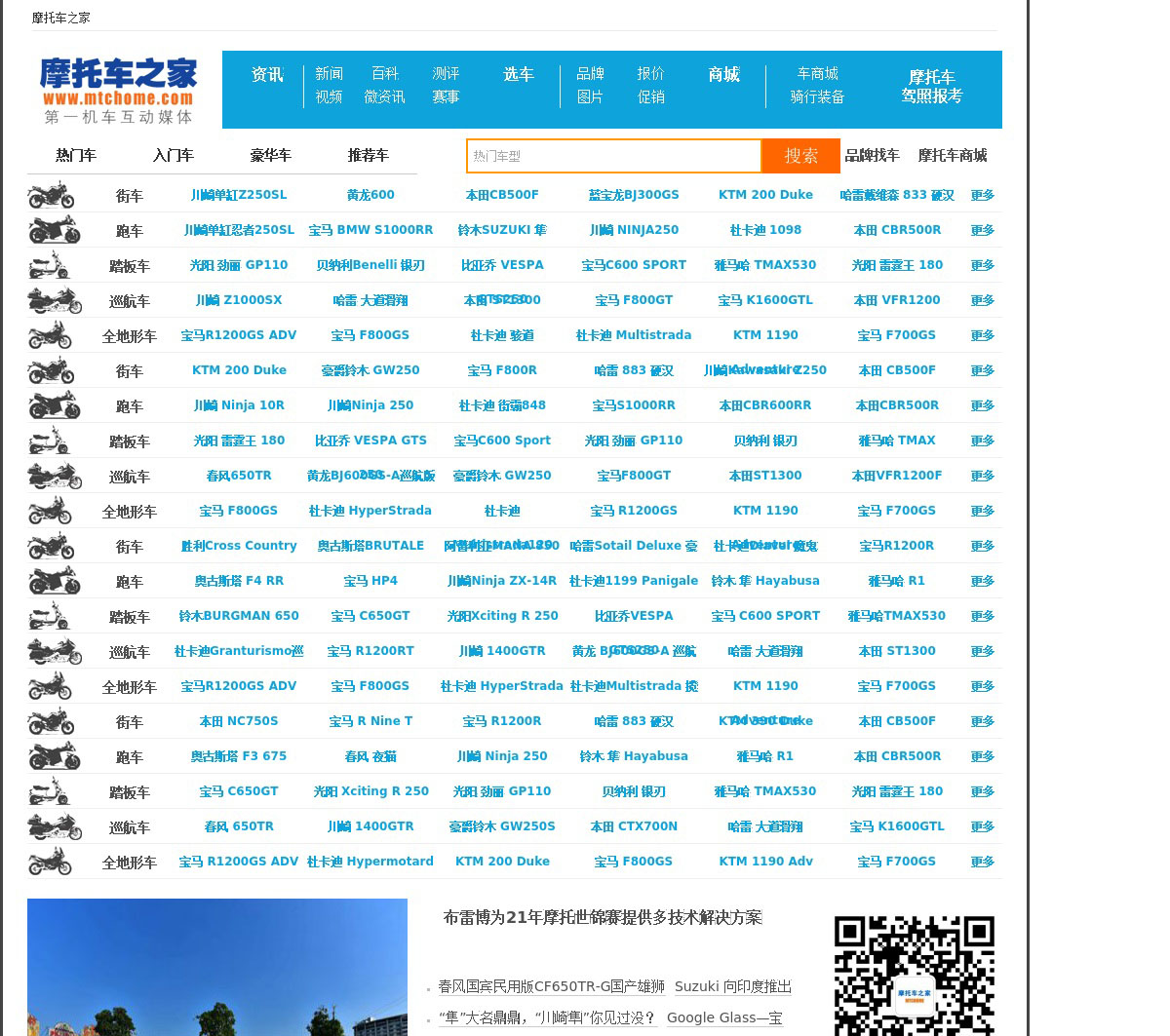Image resolution: width=1170 pixels, height=1036 pixels.
Task: Open the 宝马 BMW S1000RR link
Action: (370, 230)
